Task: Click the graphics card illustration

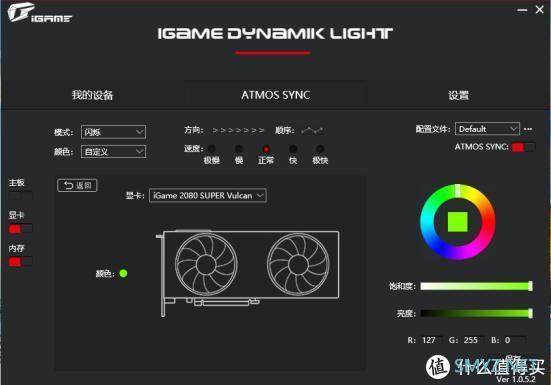Action: coord(248,273)
